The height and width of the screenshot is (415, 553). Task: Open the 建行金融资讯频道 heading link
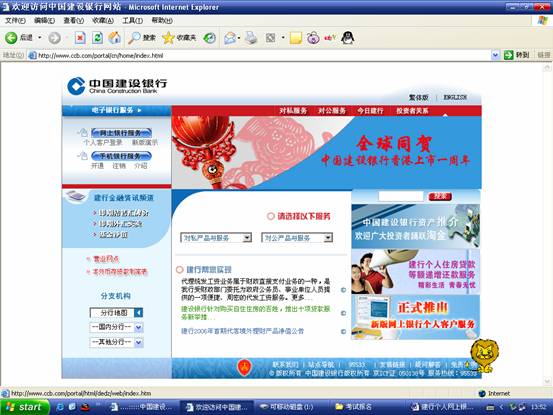click(x=124, y=198)
